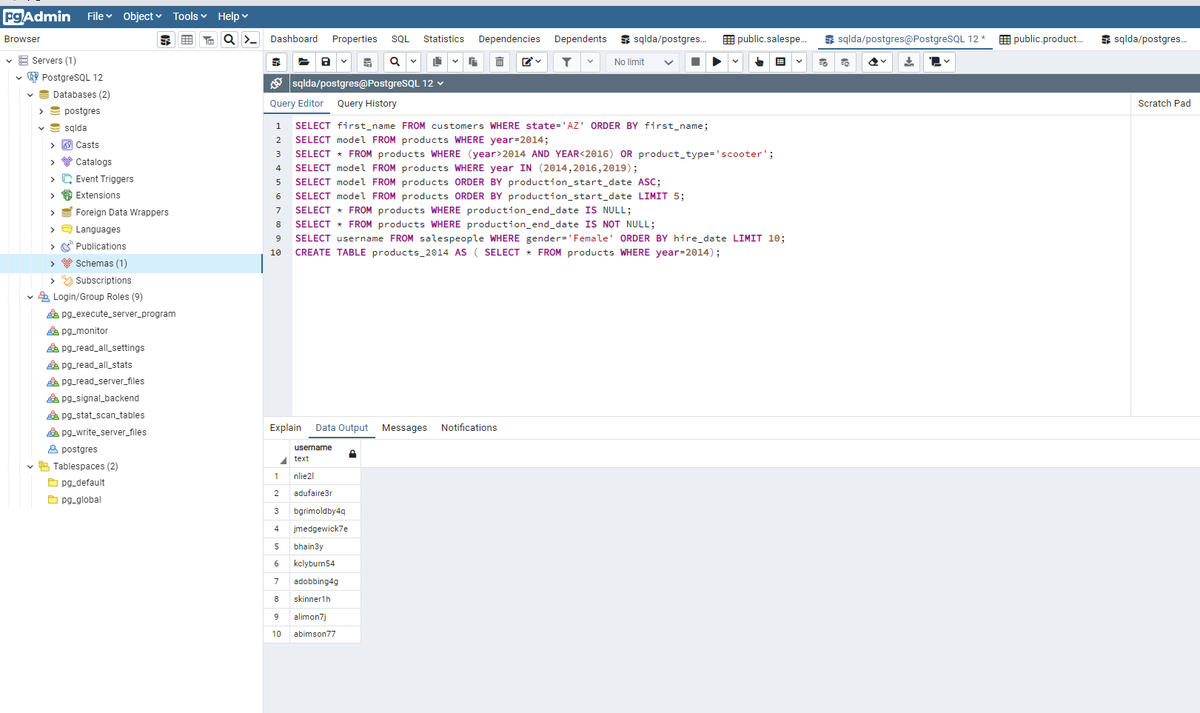Screen dimensions: 1200x713
Task: Open the File menu
Action: point(99,16)
